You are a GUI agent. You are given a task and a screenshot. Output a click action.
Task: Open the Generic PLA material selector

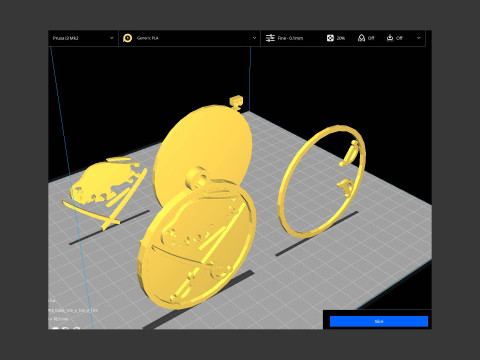(x=189, y=38)
